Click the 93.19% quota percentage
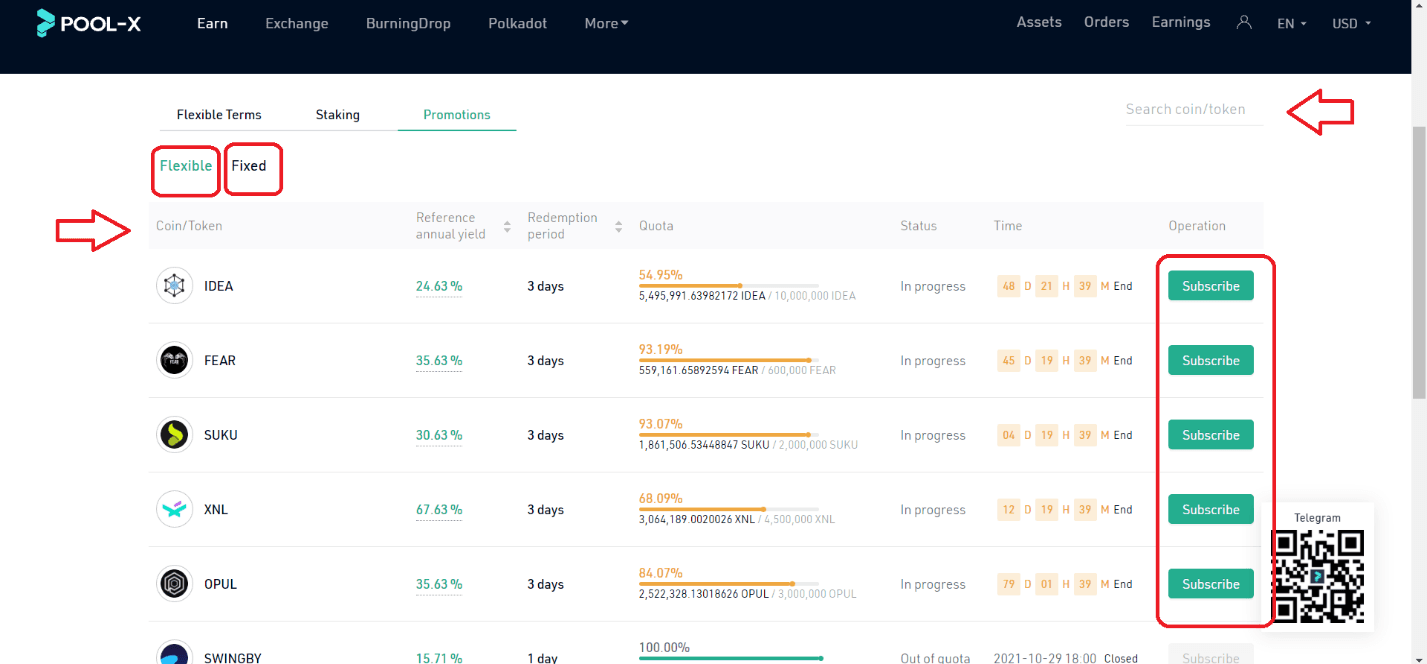 coord(660,349)
